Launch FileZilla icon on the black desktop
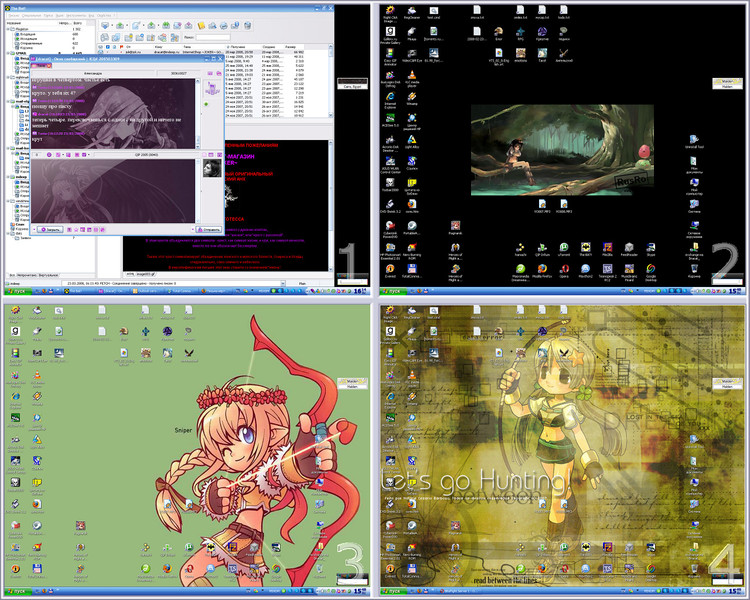The width and height of the screenshot is (750, 600). (x=607, y=249)
